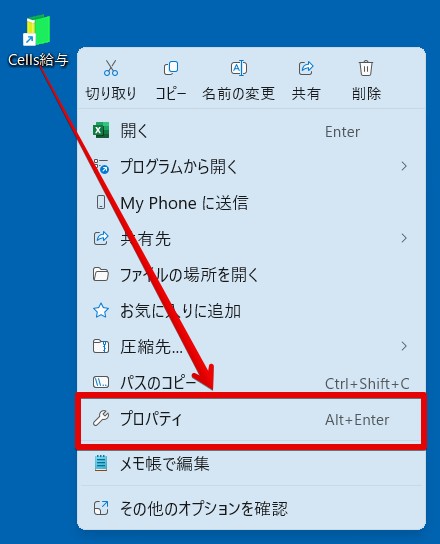Click the Excel icon beside 開く
The image size is (440, 544).
(101, 131)
